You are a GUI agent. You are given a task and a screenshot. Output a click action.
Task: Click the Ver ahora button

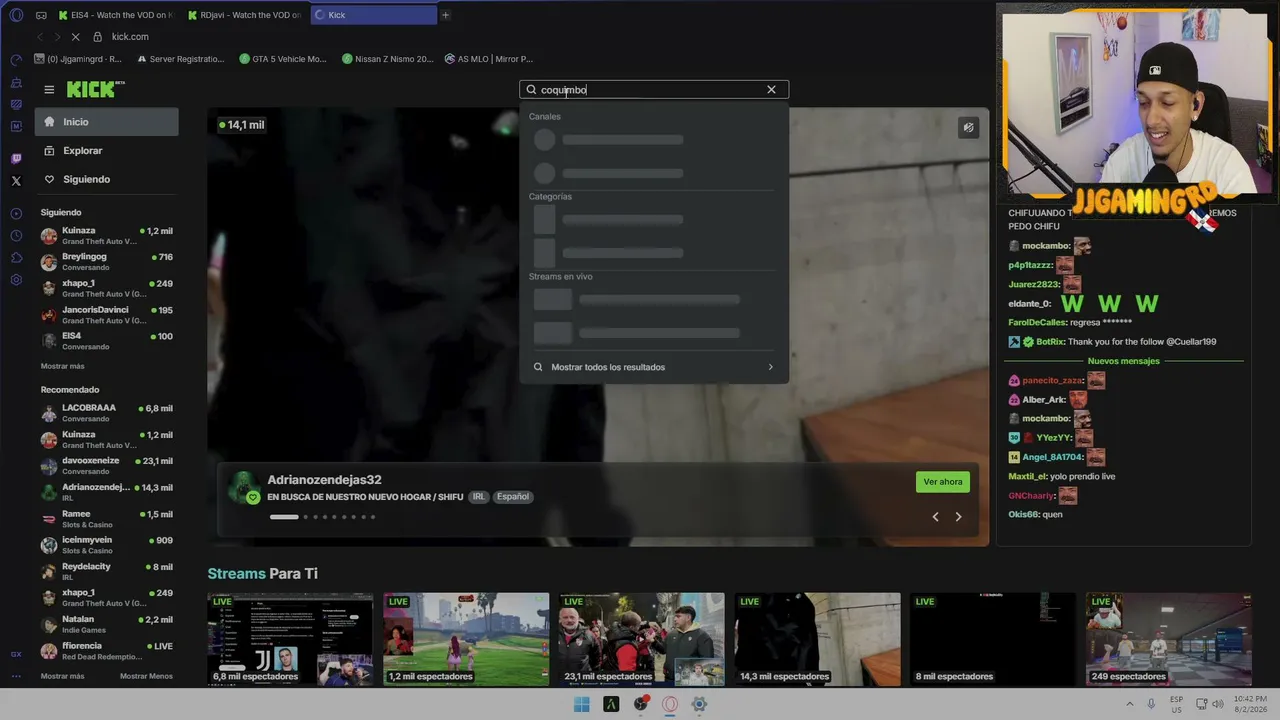click(x=943, y=482)
